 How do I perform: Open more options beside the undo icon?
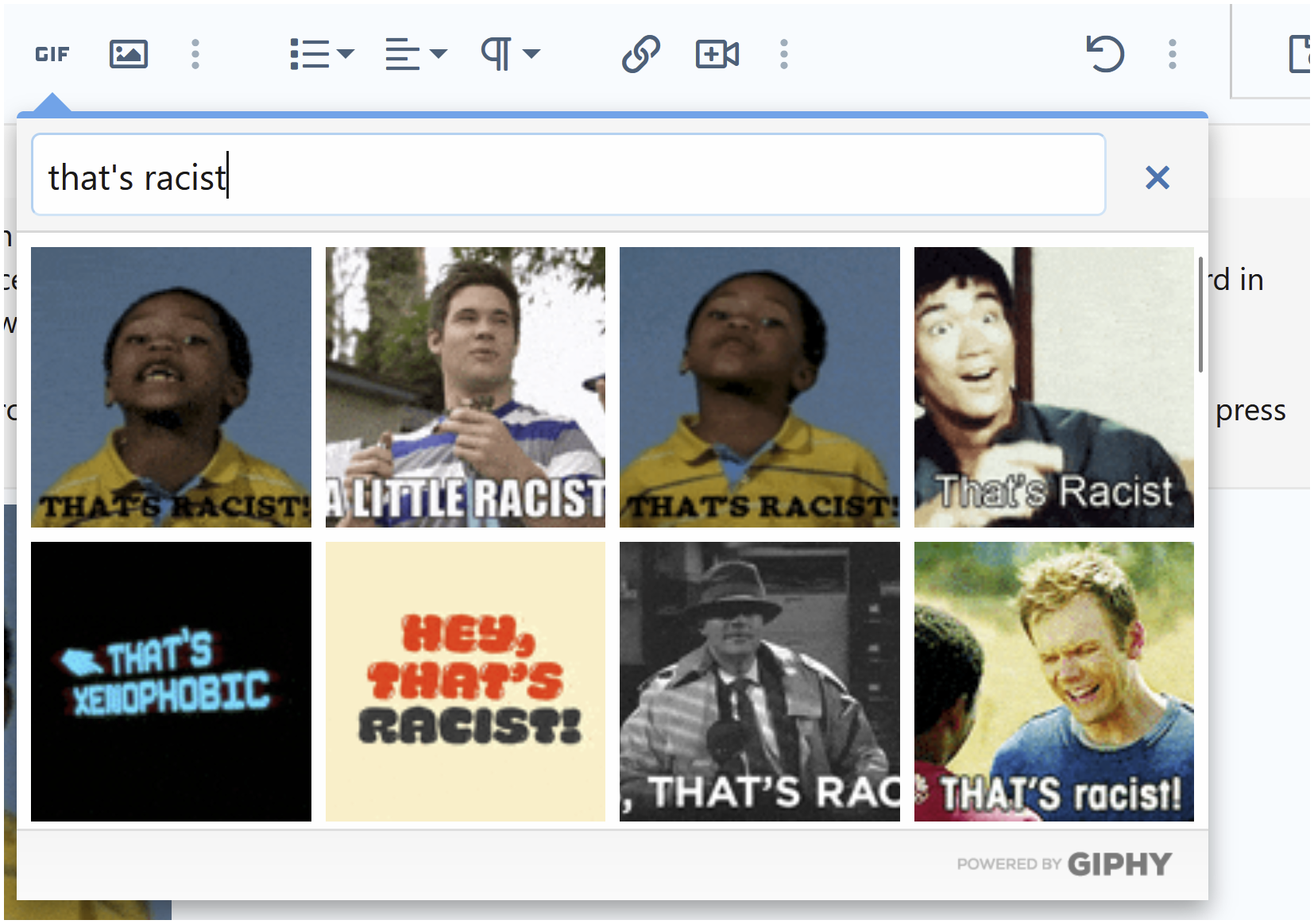[x=1173, y=54]
